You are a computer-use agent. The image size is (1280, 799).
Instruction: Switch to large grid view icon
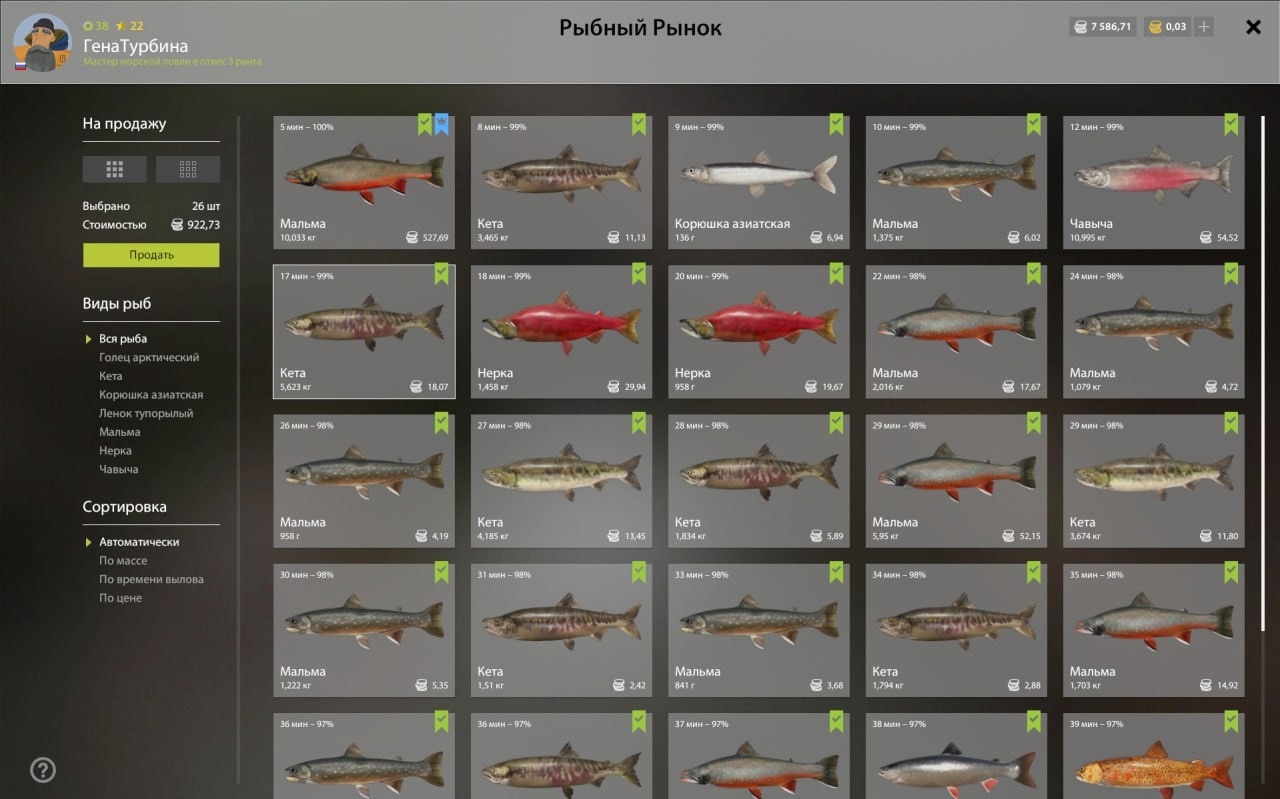pos(114,169)
